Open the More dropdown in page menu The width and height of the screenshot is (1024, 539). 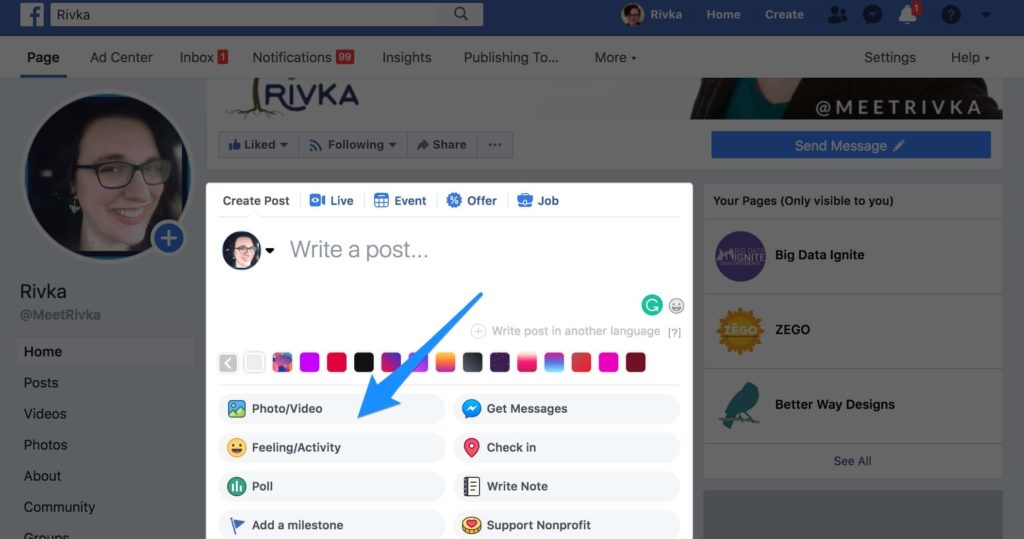tap(615, 58)
